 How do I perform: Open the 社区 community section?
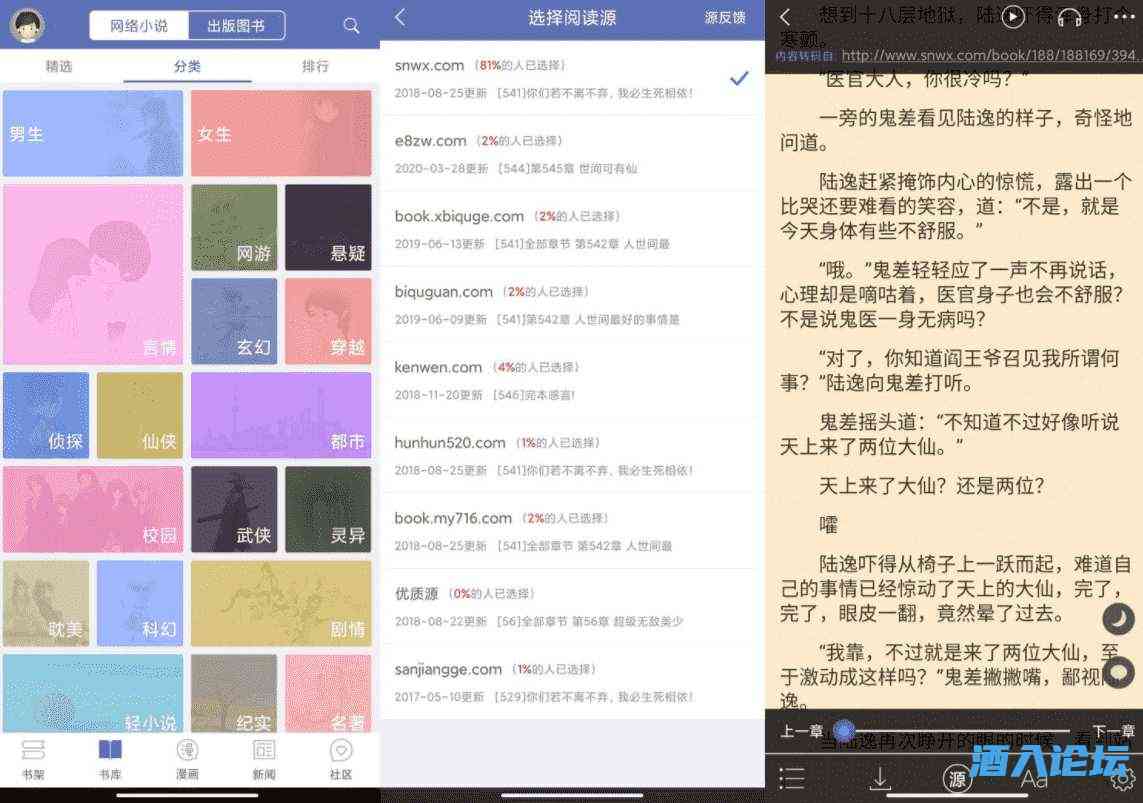(x=340, y=760)
